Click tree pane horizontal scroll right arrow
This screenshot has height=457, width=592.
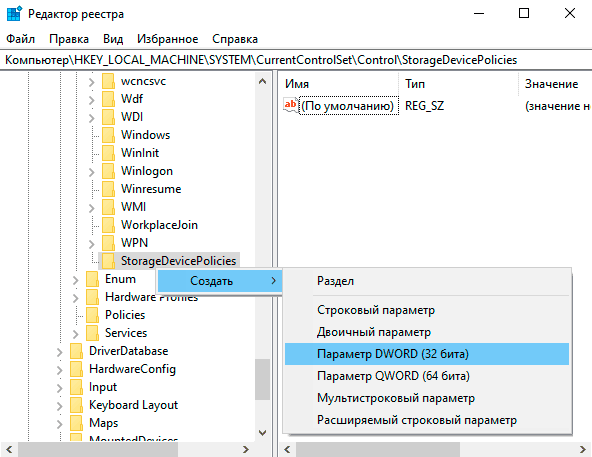click(246, 449)
